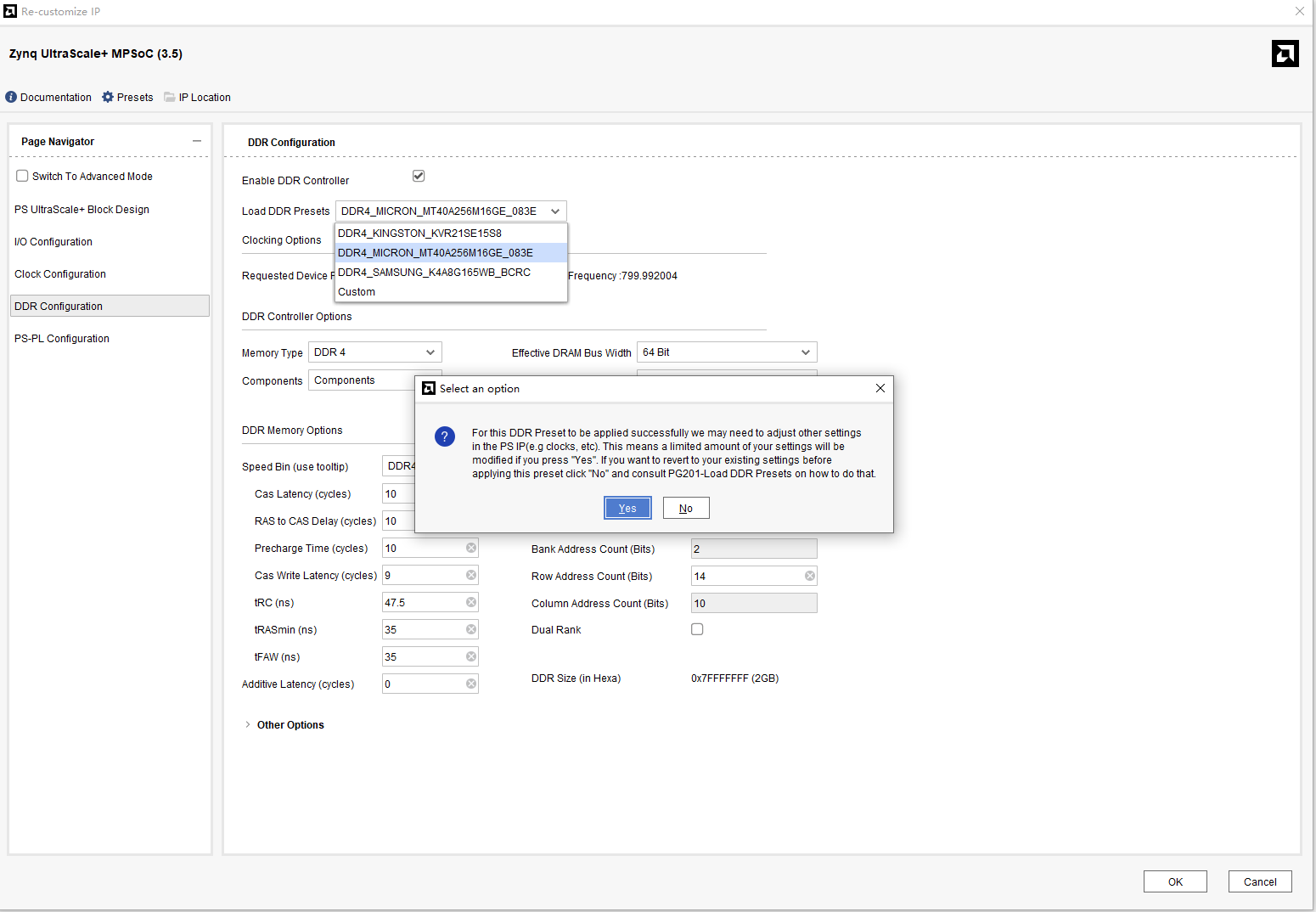Close the Select an option dialog
The height and width of the screenshot is (912, 1316).
coord(880,388)
